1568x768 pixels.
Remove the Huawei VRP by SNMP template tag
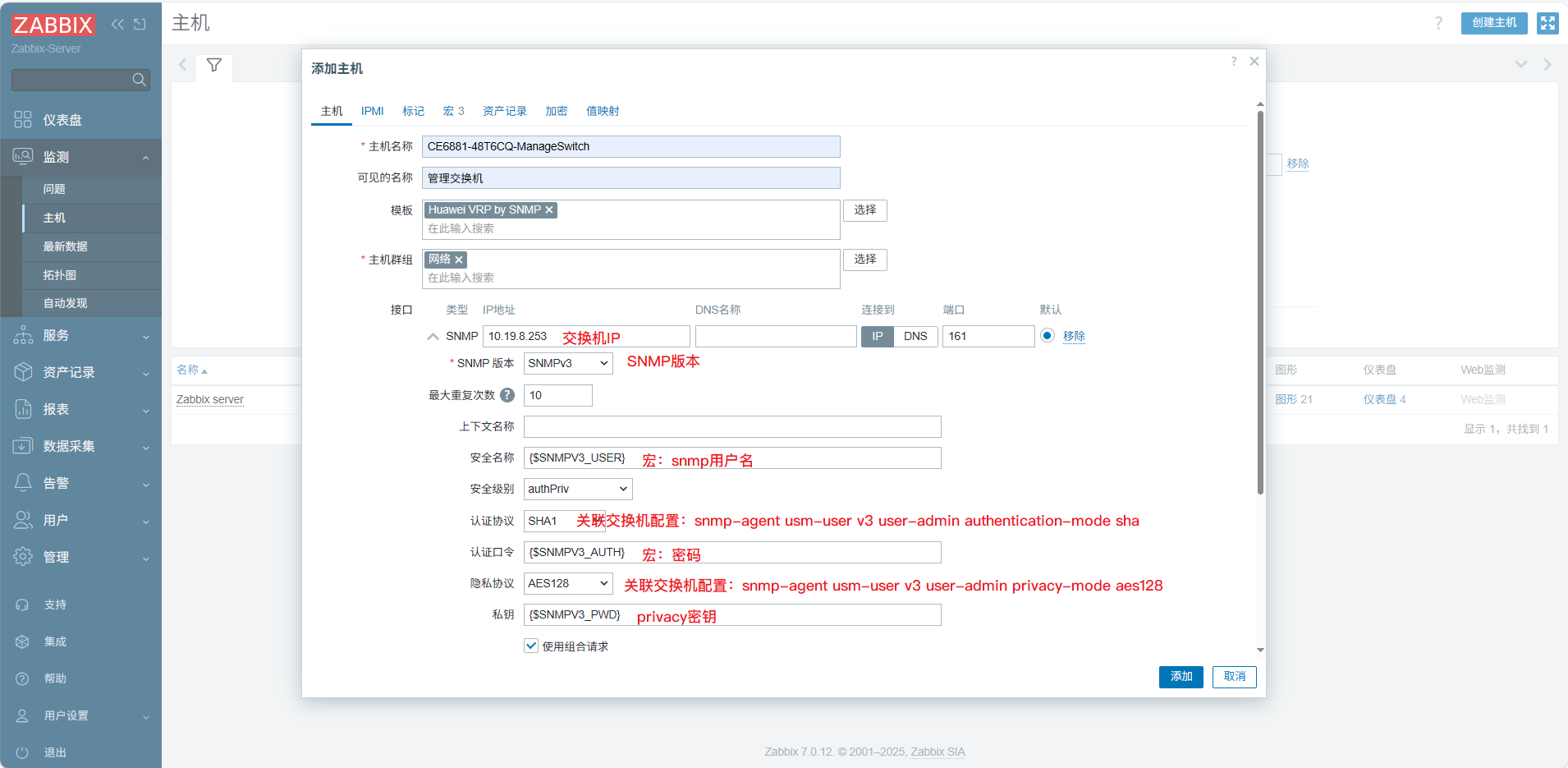[549, 210]
